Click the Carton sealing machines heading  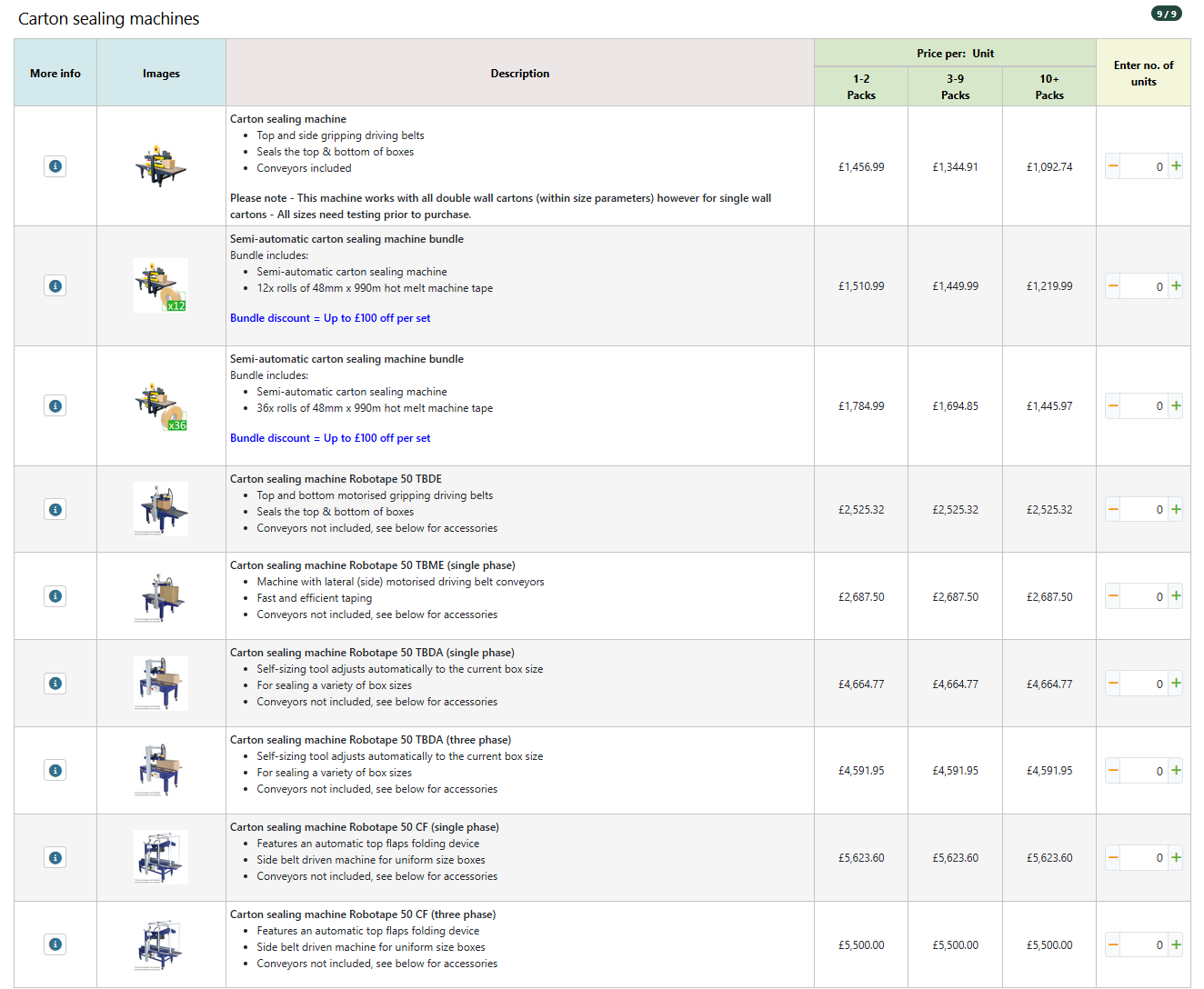coord(109,19)
